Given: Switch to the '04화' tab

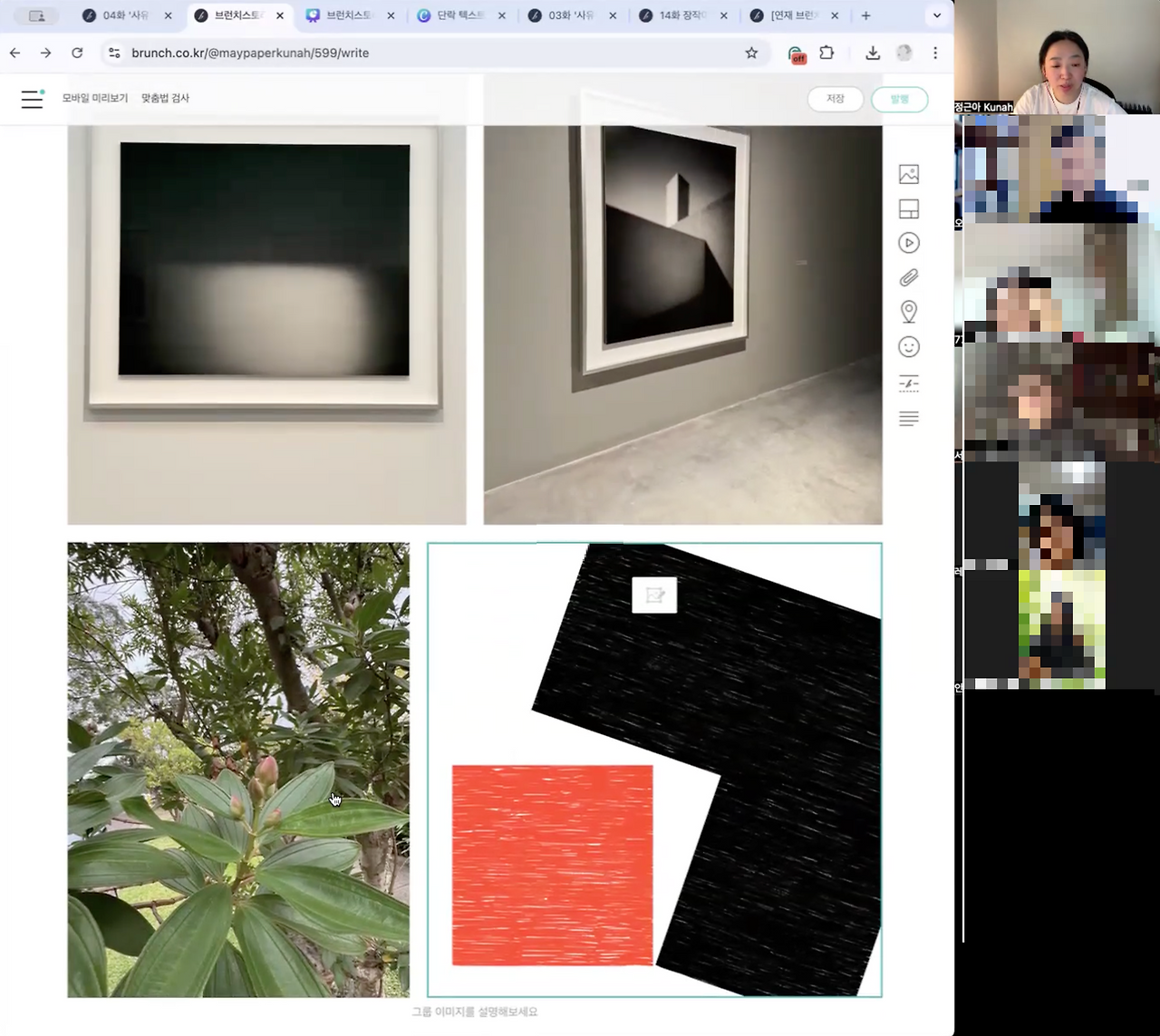Looking at the screenshot, I should (x=127, y=15).
